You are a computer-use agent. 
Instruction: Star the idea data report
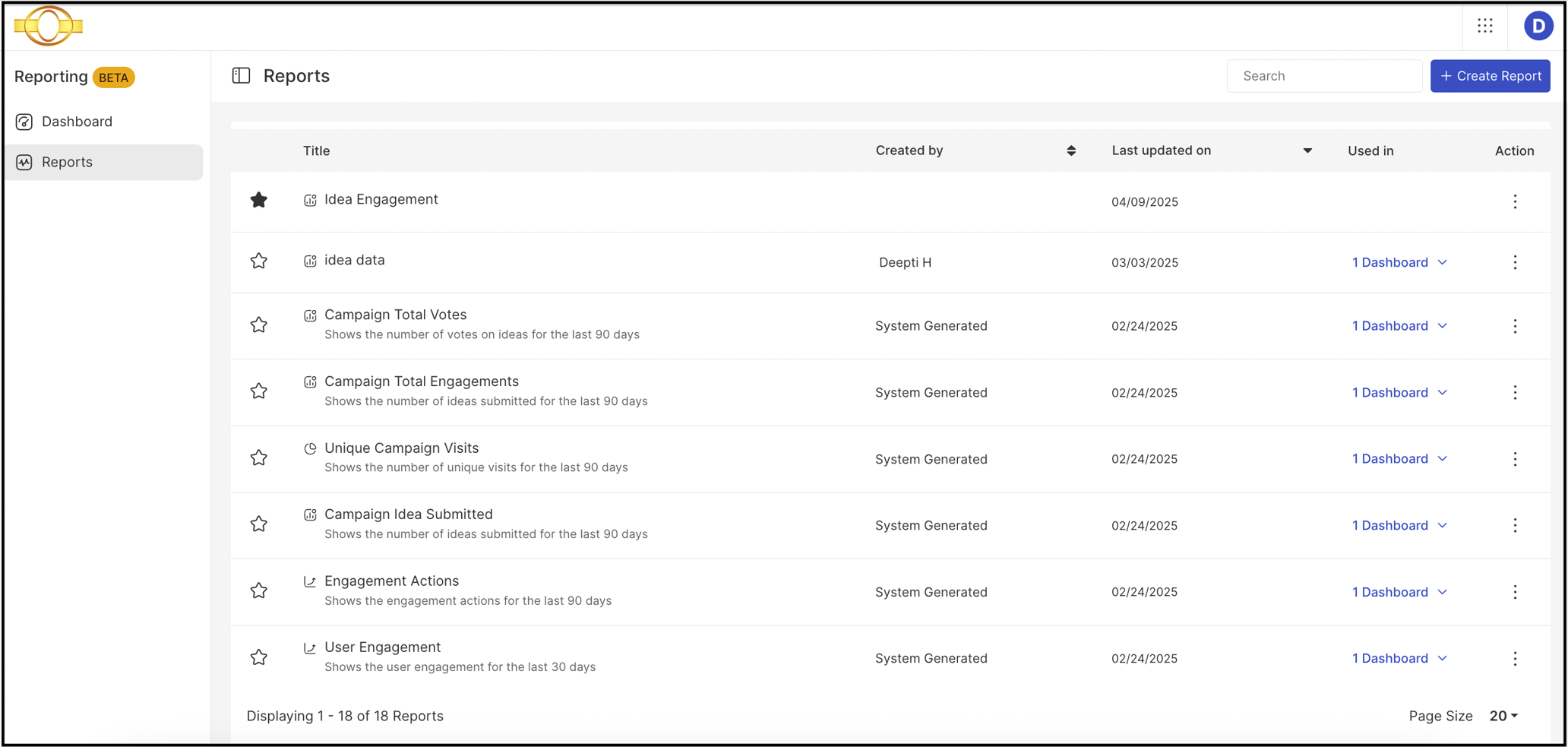coord(259,261)
